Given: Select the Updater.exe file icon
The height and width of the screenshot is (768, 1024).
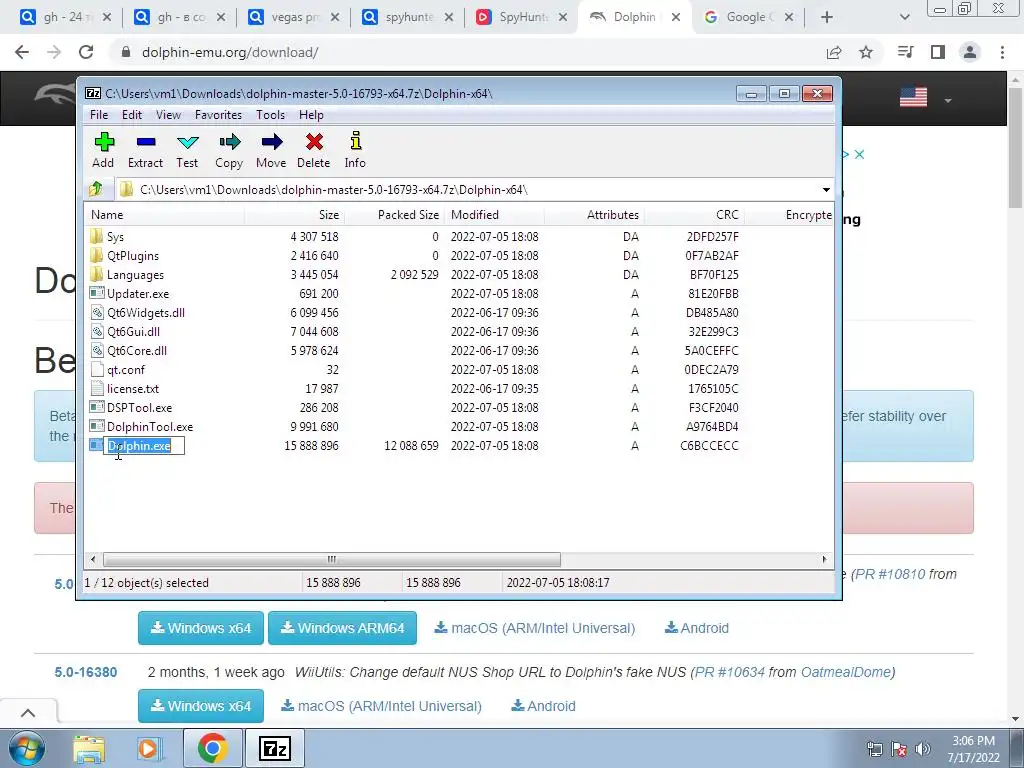Looking at the screenshot, I should tap(97, 293).
